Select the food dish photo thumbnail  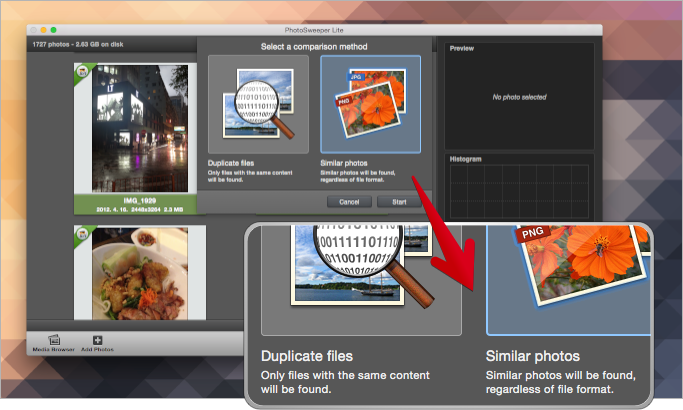[140, 273]
